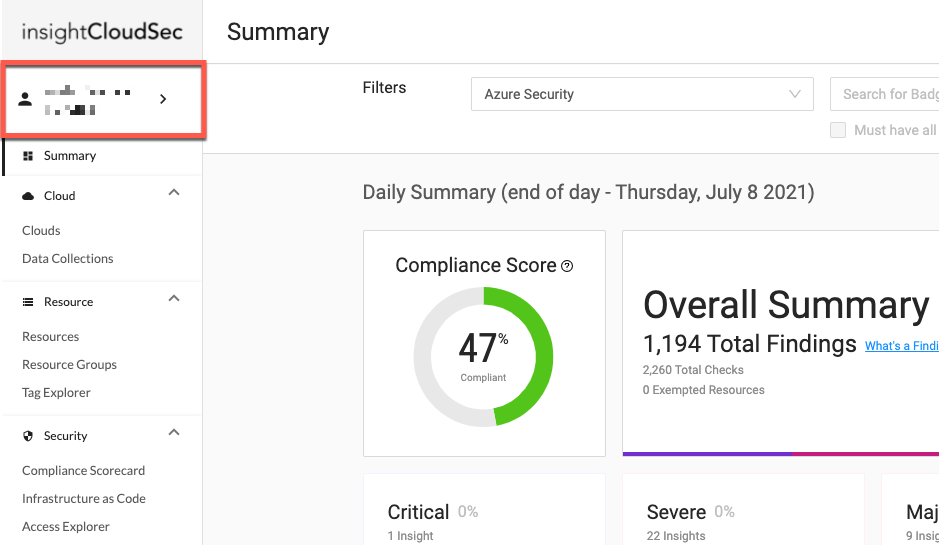Click '0 Exempted Resources' text
Screen dimensions: 939x545
[x=704, y=390]
